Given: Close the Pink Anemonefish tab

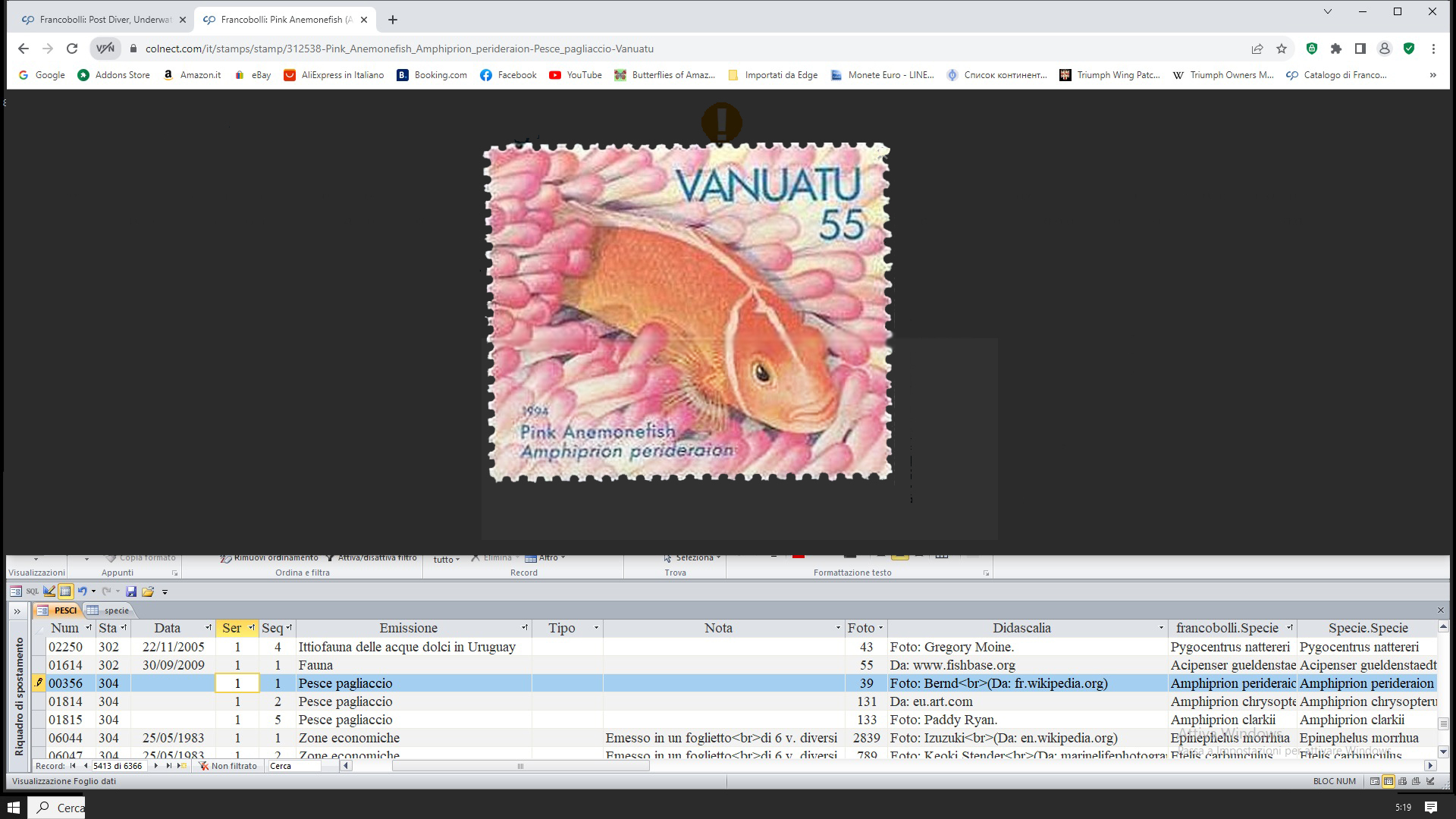Looking at the screenshot, I should [x=364, y=20].
